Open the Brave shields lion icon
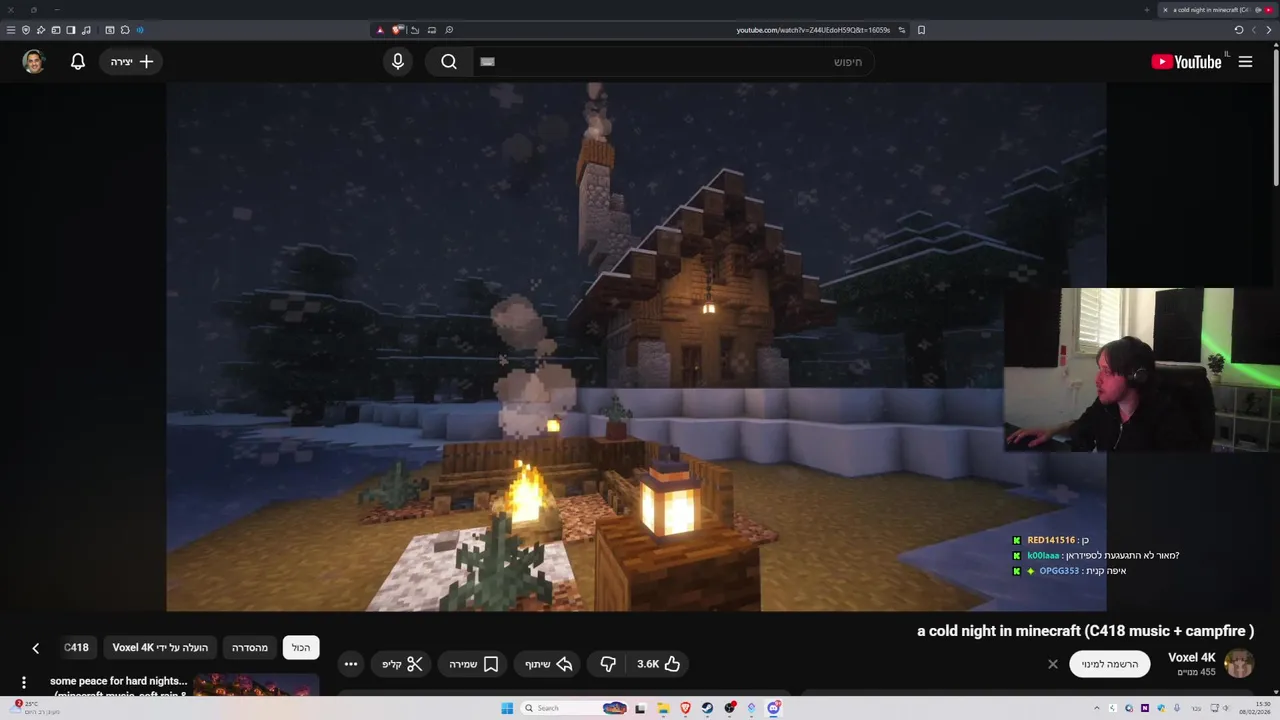The width and height of the screenshot is (1280, 720). pos(397,30)
